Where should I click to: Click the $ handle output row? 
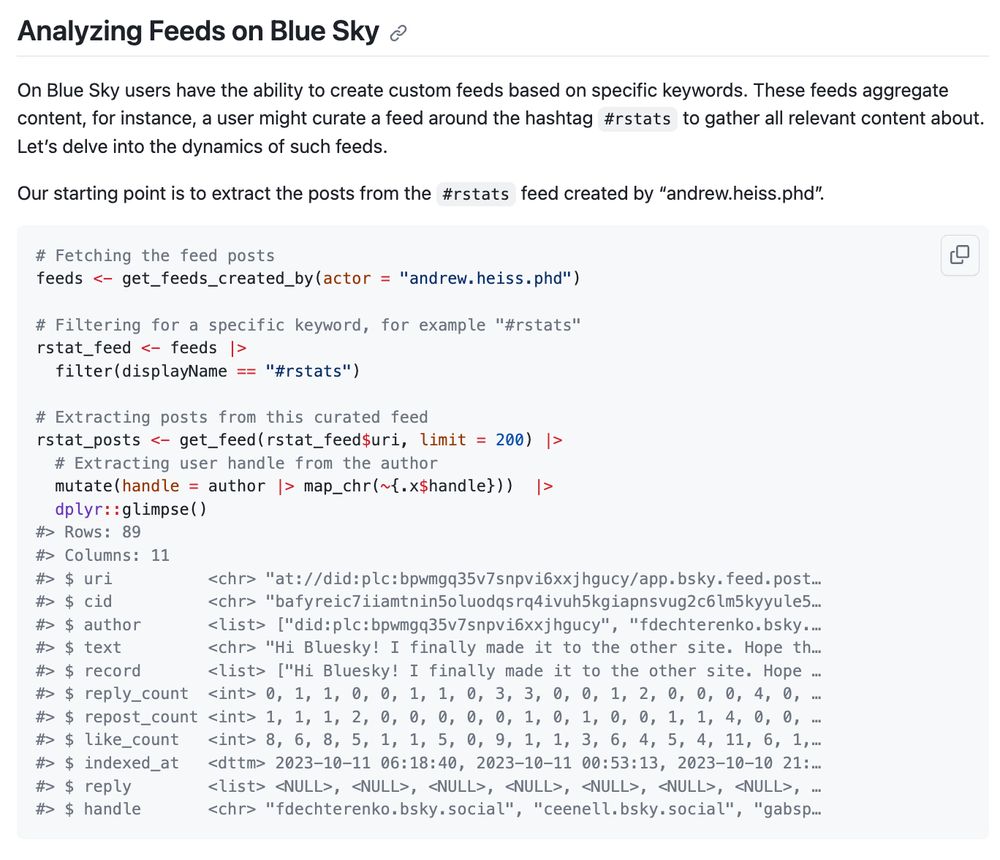[x=429, y=809]
